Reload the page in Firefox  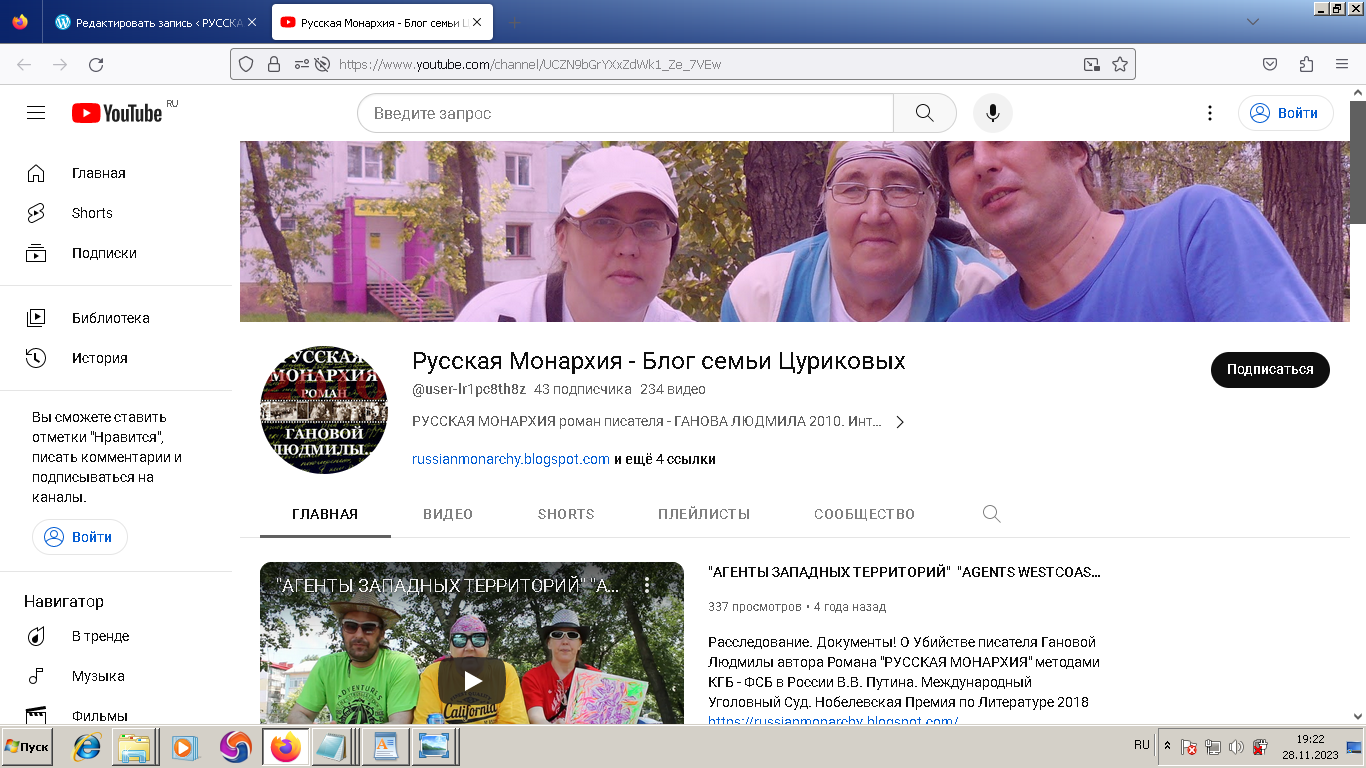(x=96, y=64)
